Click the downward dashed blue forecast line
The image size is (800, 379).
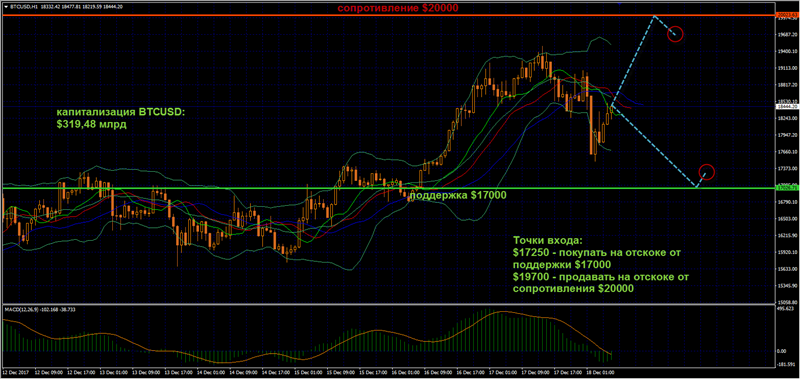click(x=654, y=146)
